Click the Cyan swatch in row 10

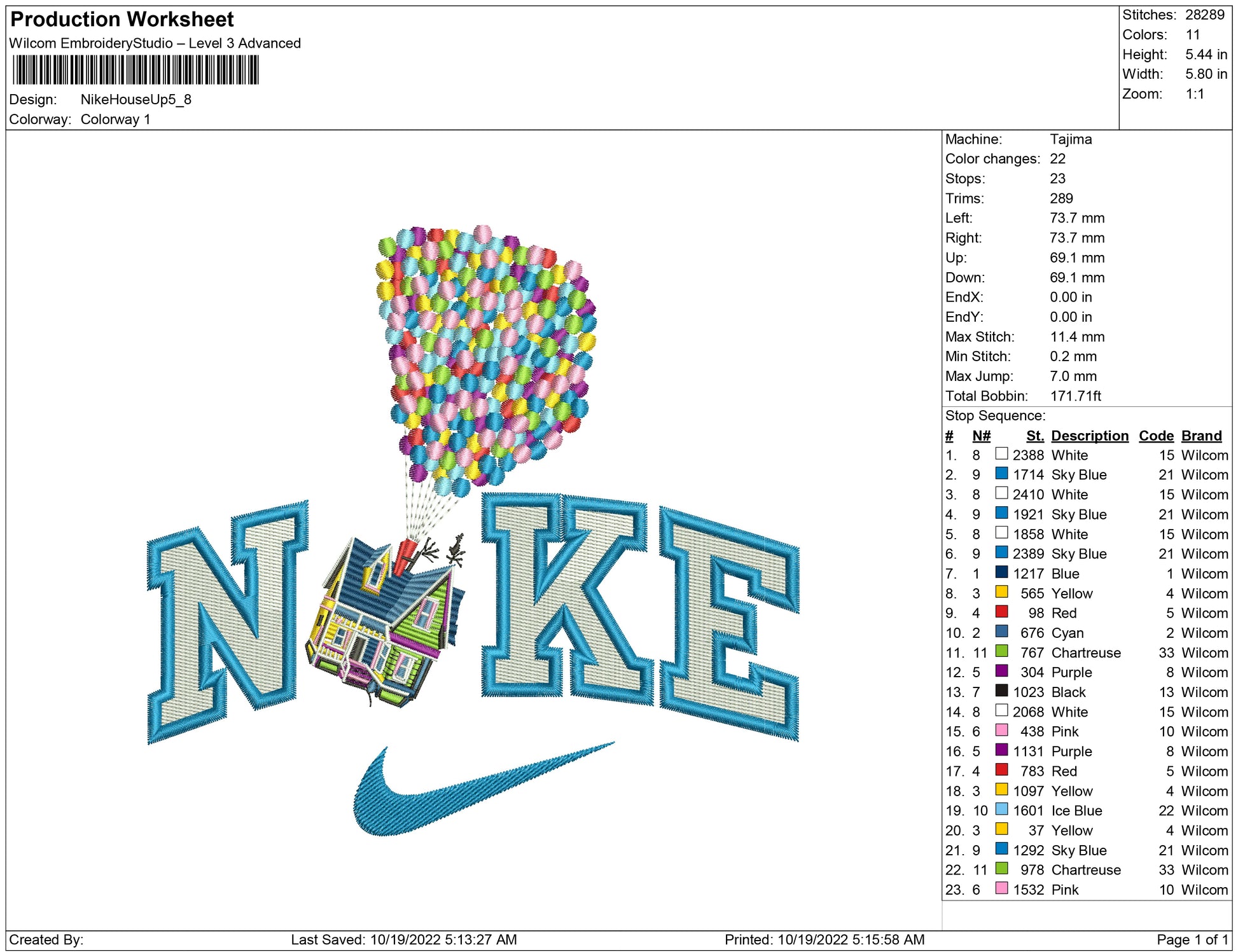1001,631
